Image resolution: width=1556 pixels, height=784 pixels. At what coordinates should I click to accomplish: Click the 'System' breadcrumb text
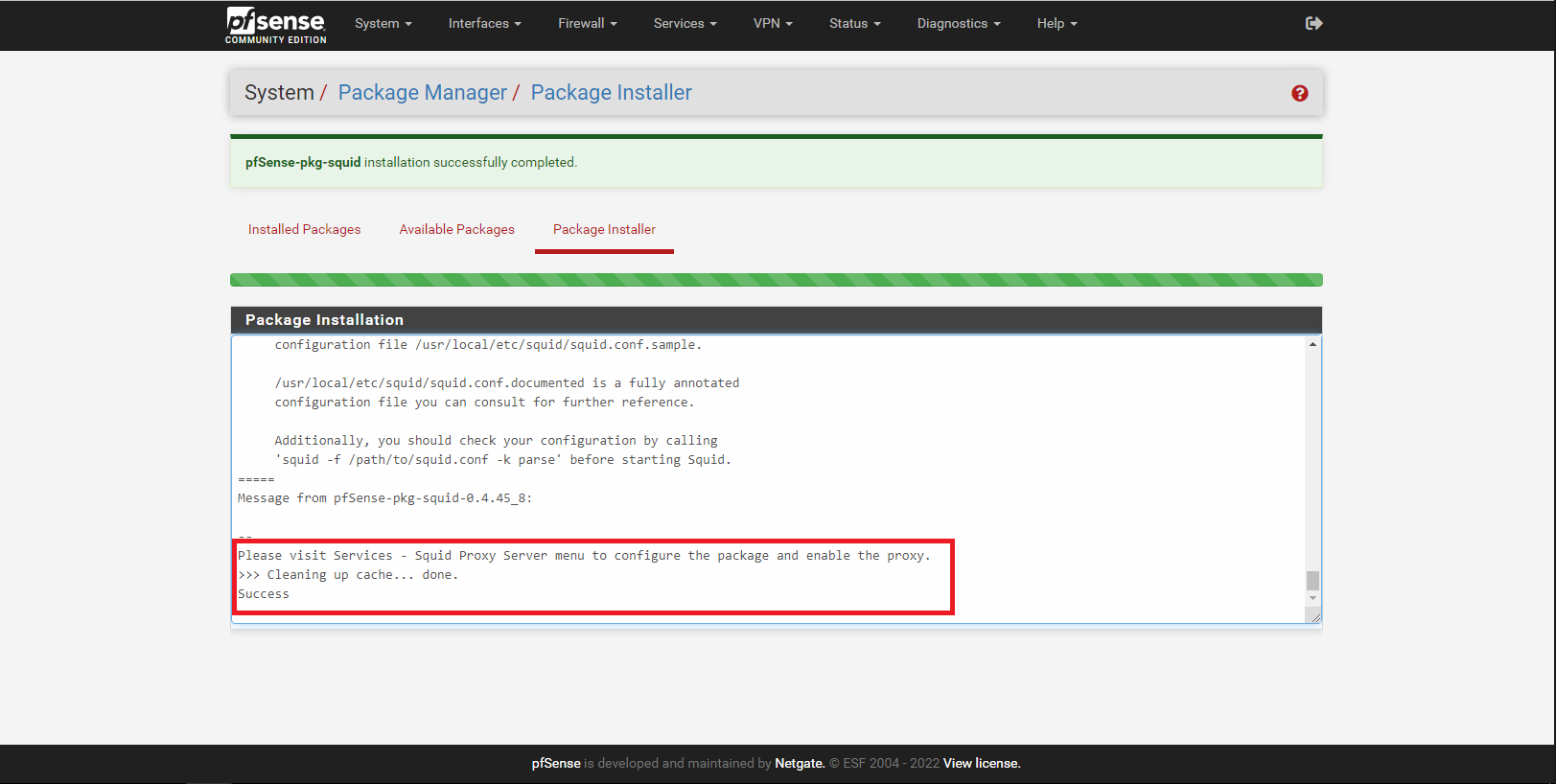point(279,93)
